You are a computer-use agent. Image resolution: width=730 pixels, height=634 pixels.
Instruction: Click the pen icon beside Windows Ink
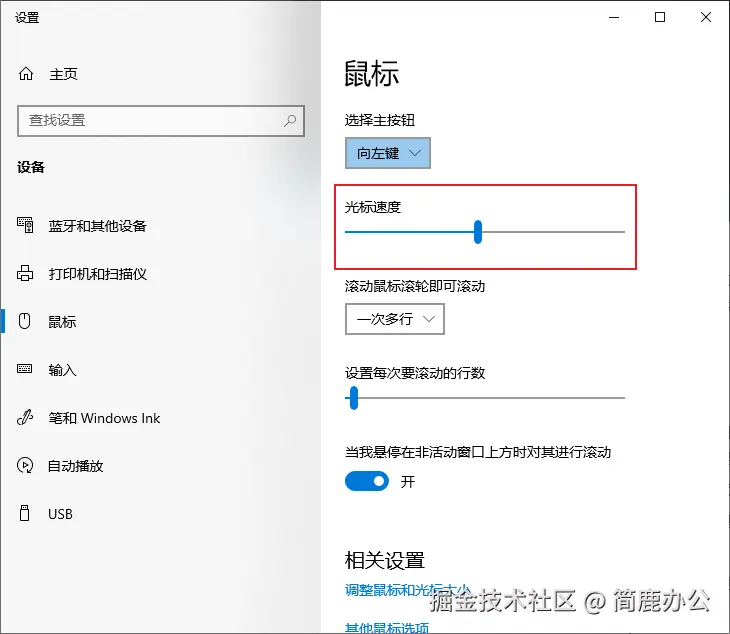pyautogui.click(x=25, y=418)
